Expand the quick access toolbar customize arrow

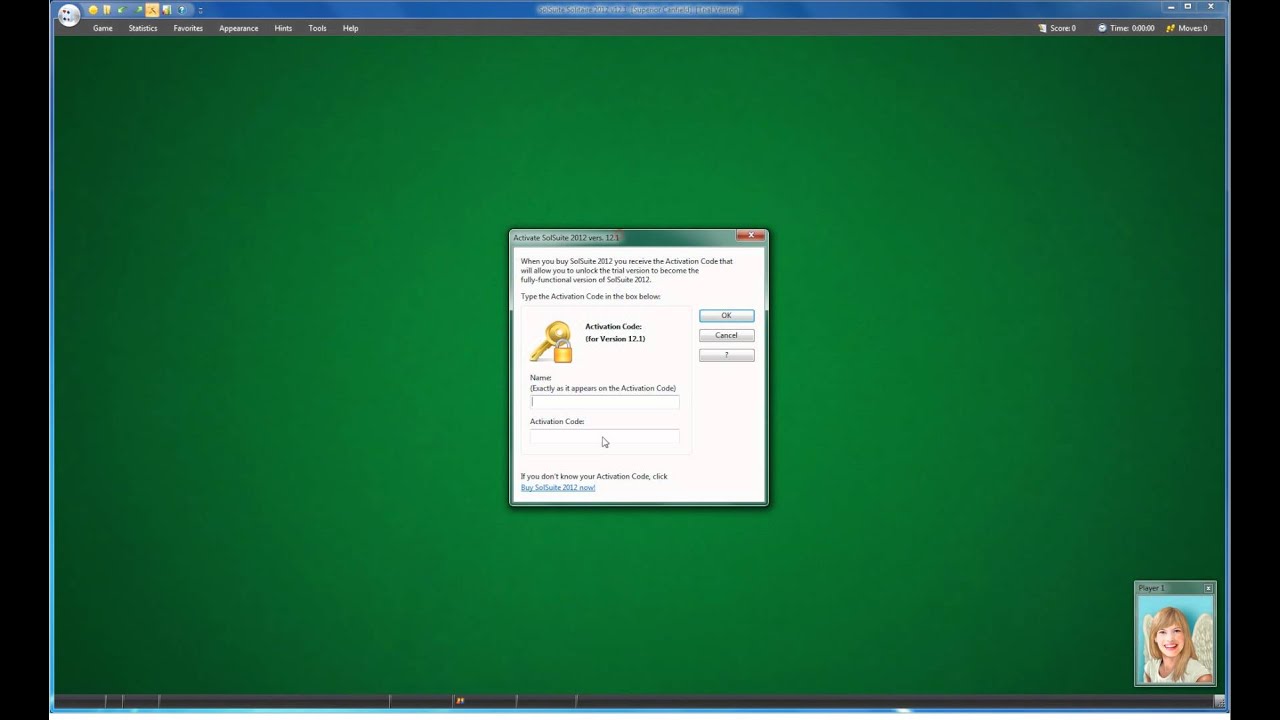tap(200, 10)
